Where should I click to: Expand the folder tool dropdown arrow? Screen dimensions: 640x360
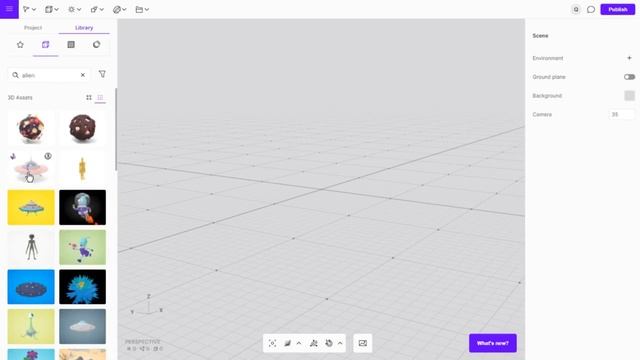[147, 9]
